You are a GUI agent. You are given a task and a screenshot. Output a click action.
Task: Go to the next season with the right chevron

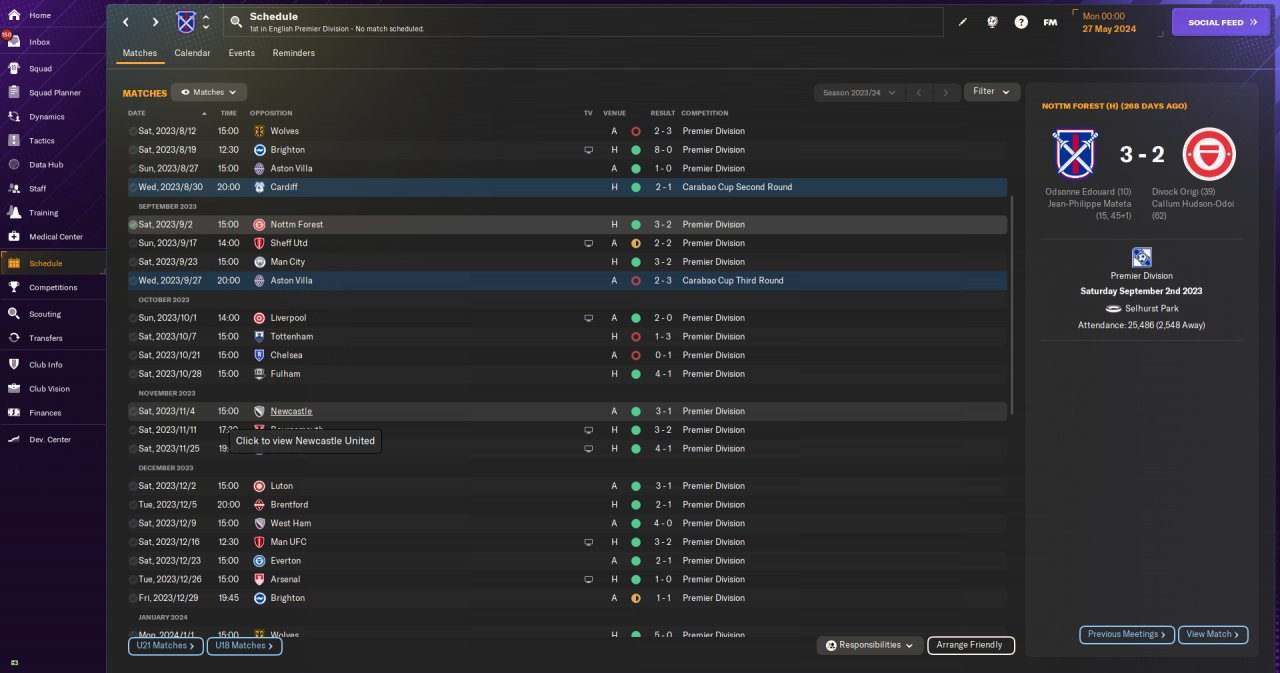[946, 92]
